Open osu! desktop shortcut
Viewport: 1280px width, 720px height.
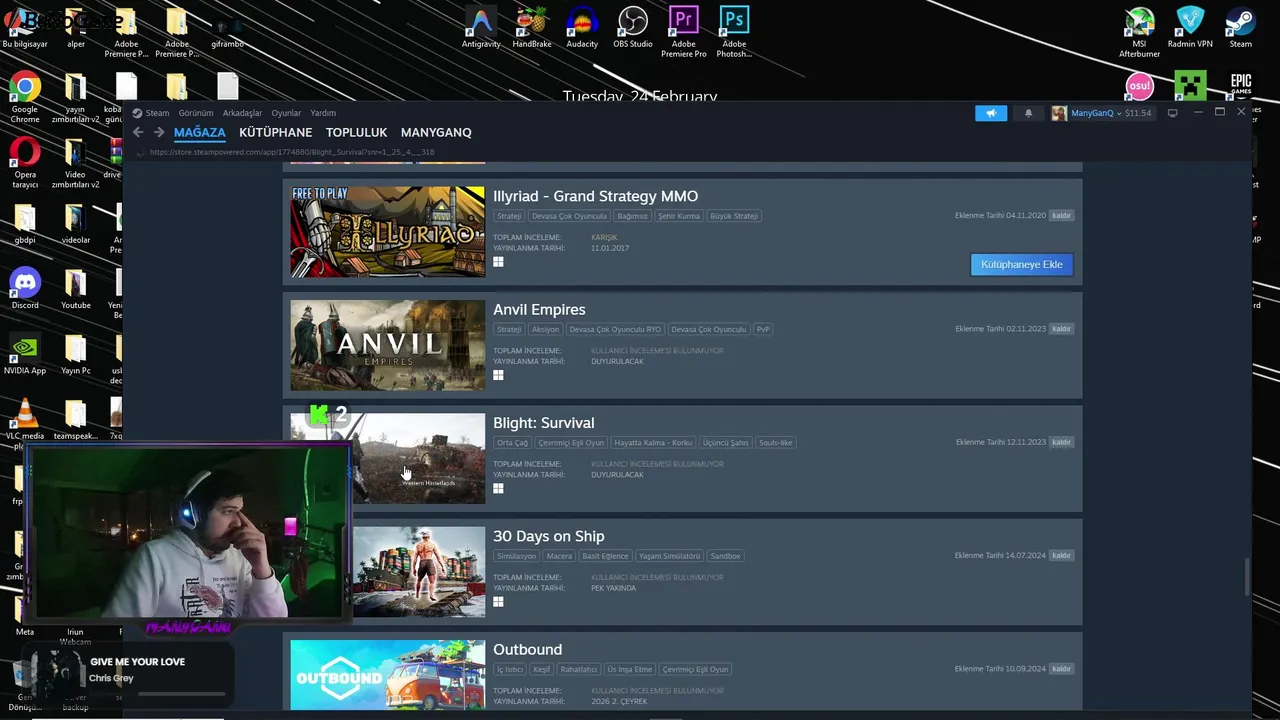(x=1140, y=86)
